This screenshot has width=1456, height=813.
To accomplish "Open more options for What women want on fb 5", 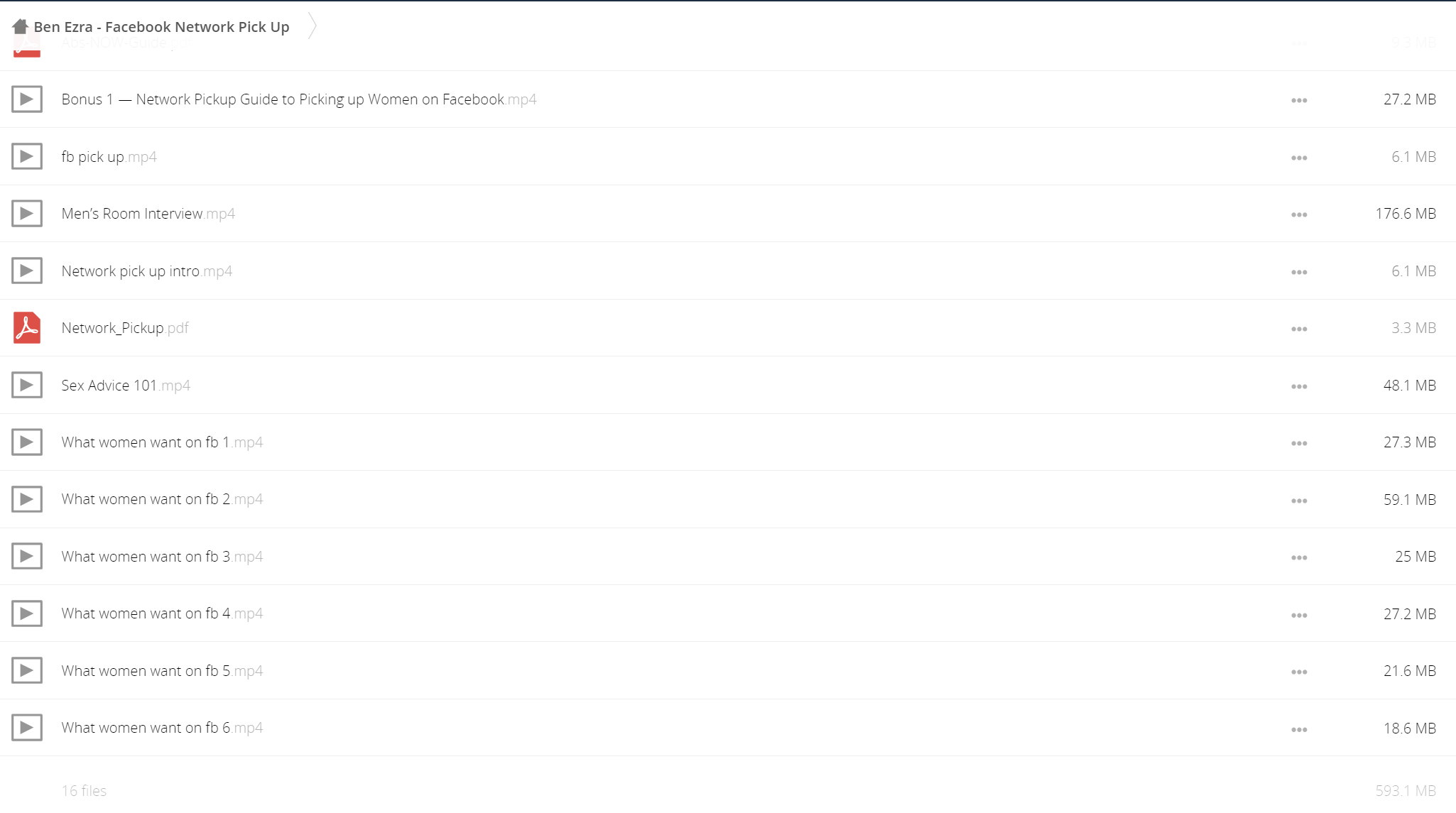I will [1299, 672].
